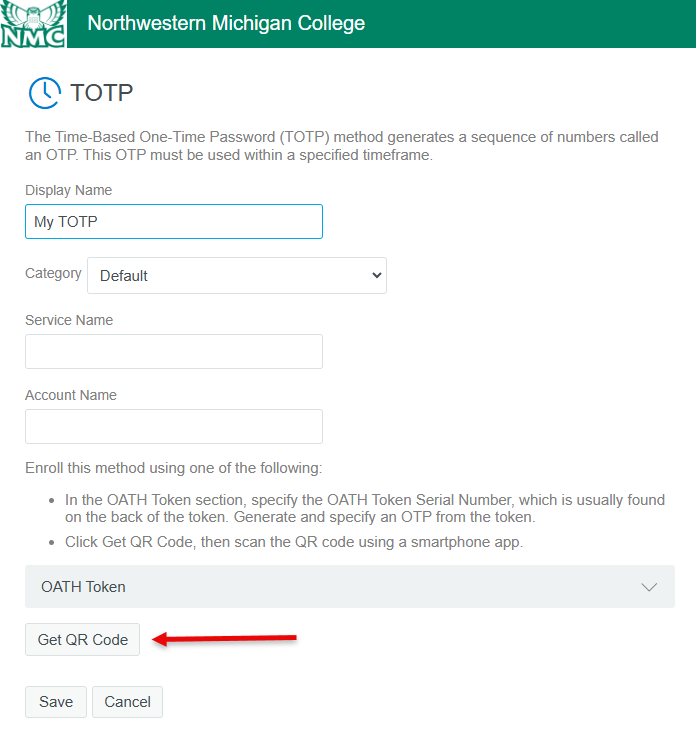Click the caret arrow of Category select
This screenshot has height=753, width=696.
pos(377,275)
